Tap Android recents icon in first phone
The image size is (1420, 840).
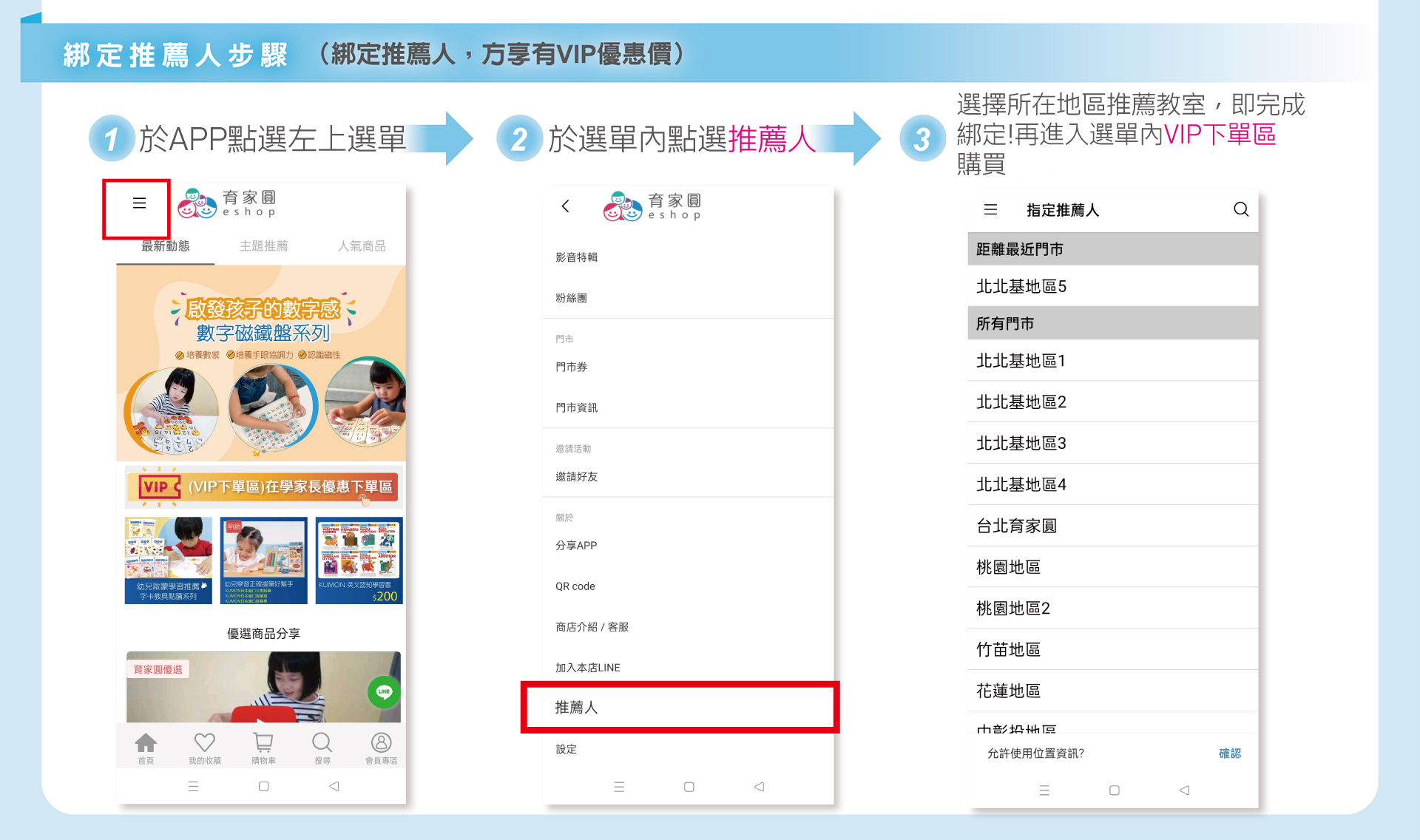point(194,786)
